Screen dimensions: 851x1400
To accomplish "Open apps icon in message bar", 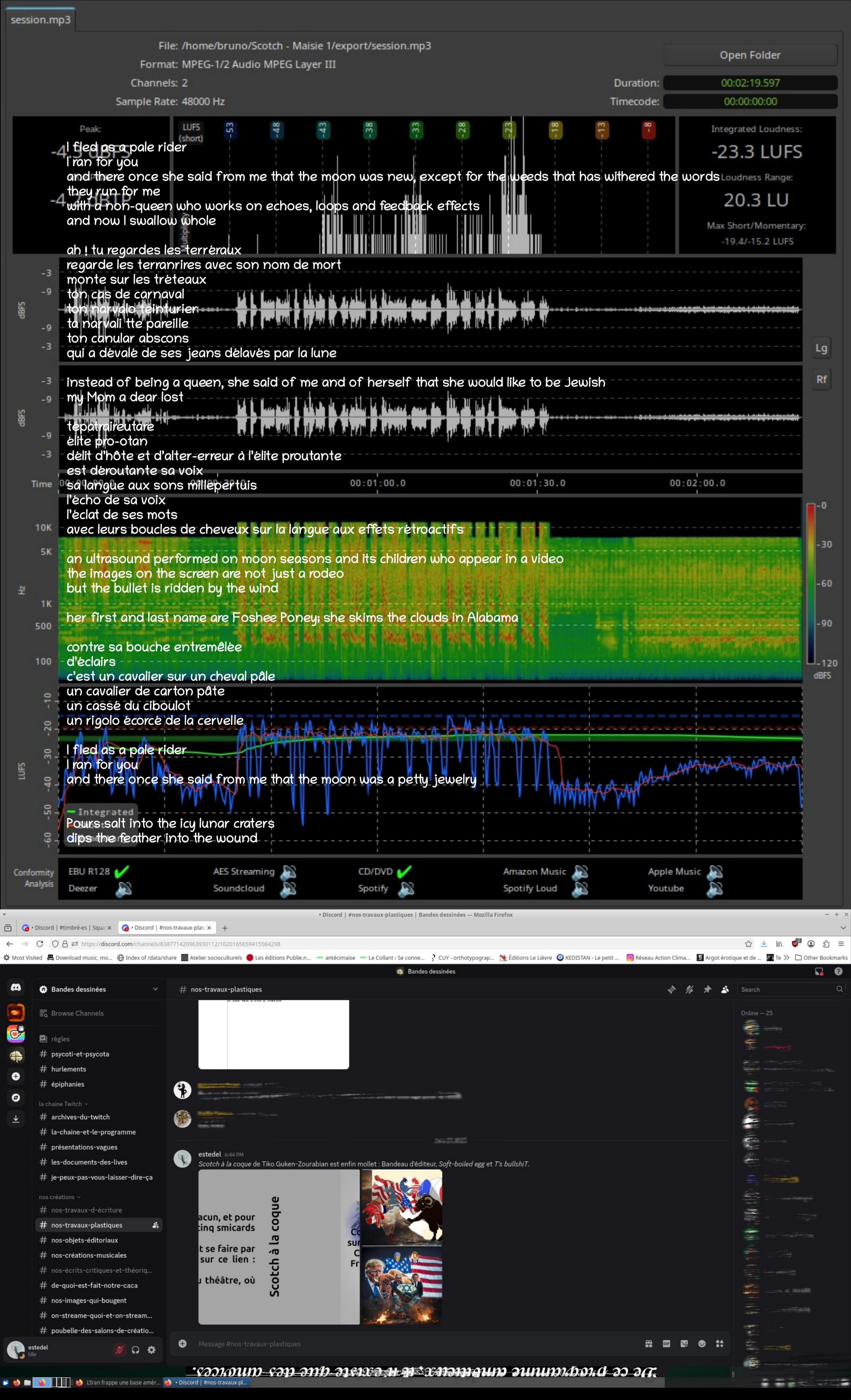I will [x=720, y=1344].
